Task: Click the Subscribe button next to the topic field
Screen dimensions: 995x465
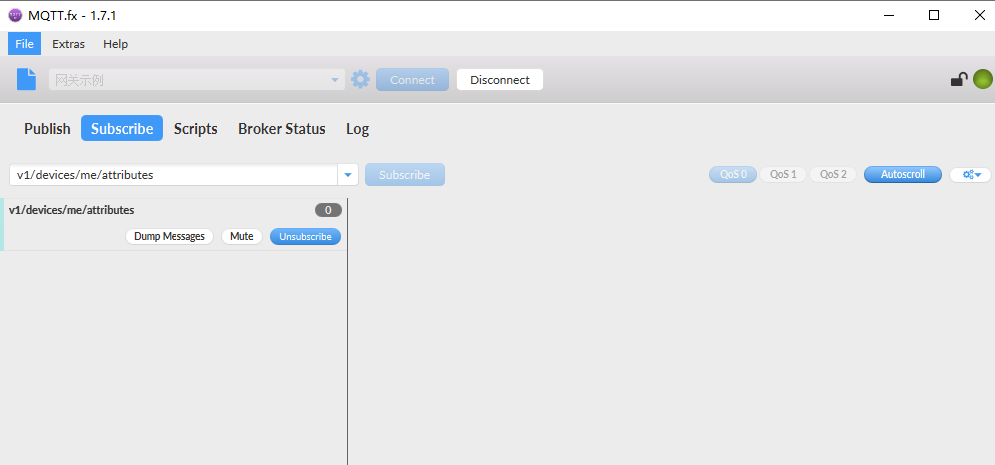Action: [x=405, y=174]
